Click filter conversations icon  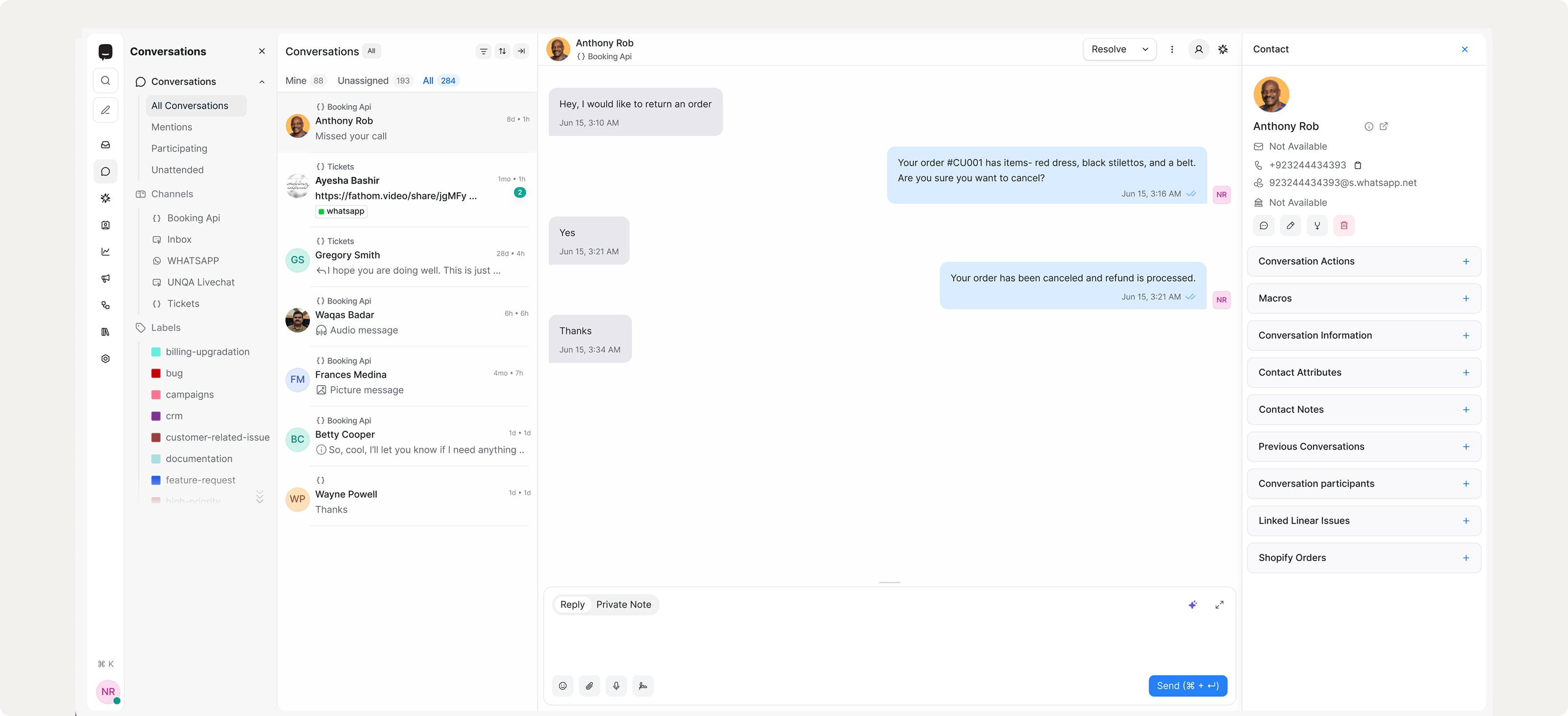(483, 51)
